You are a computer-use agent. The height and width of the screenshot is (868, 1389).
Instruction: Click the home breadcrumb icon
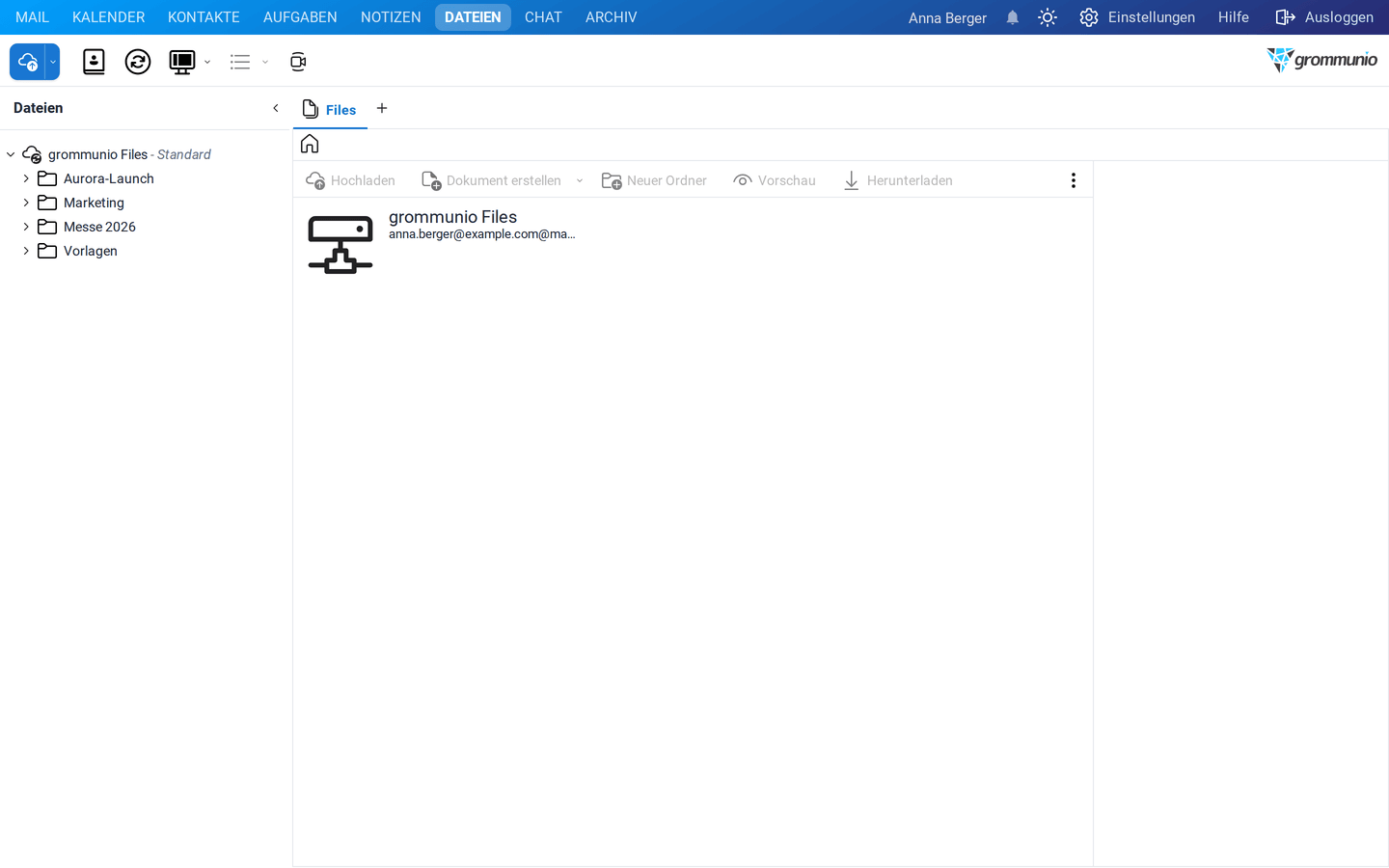point(310,144)
